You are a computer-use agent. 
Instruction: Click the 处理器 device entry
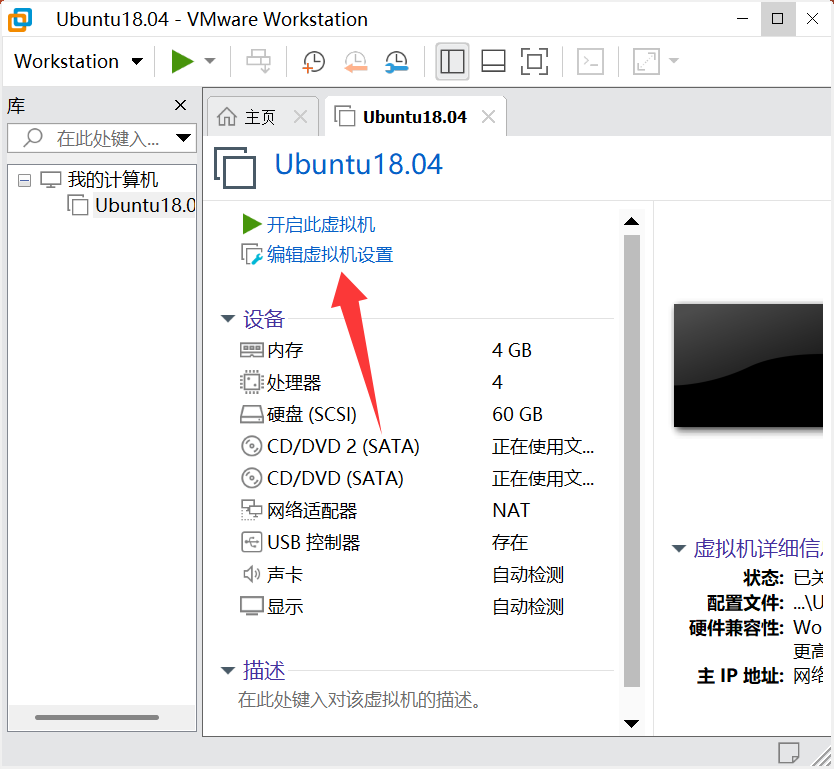[x=294, y=382]
